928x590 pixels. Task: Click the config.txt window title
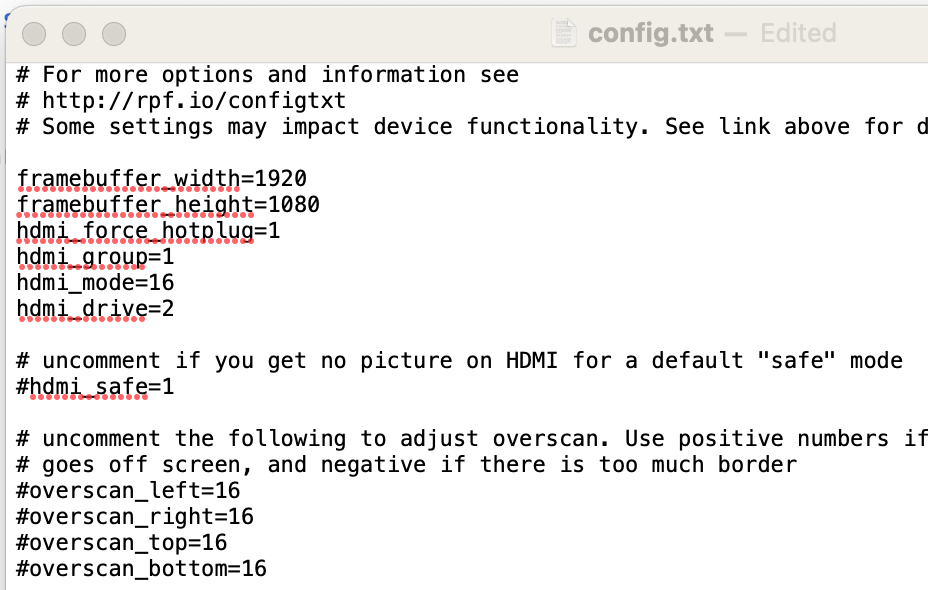[651, 33]
